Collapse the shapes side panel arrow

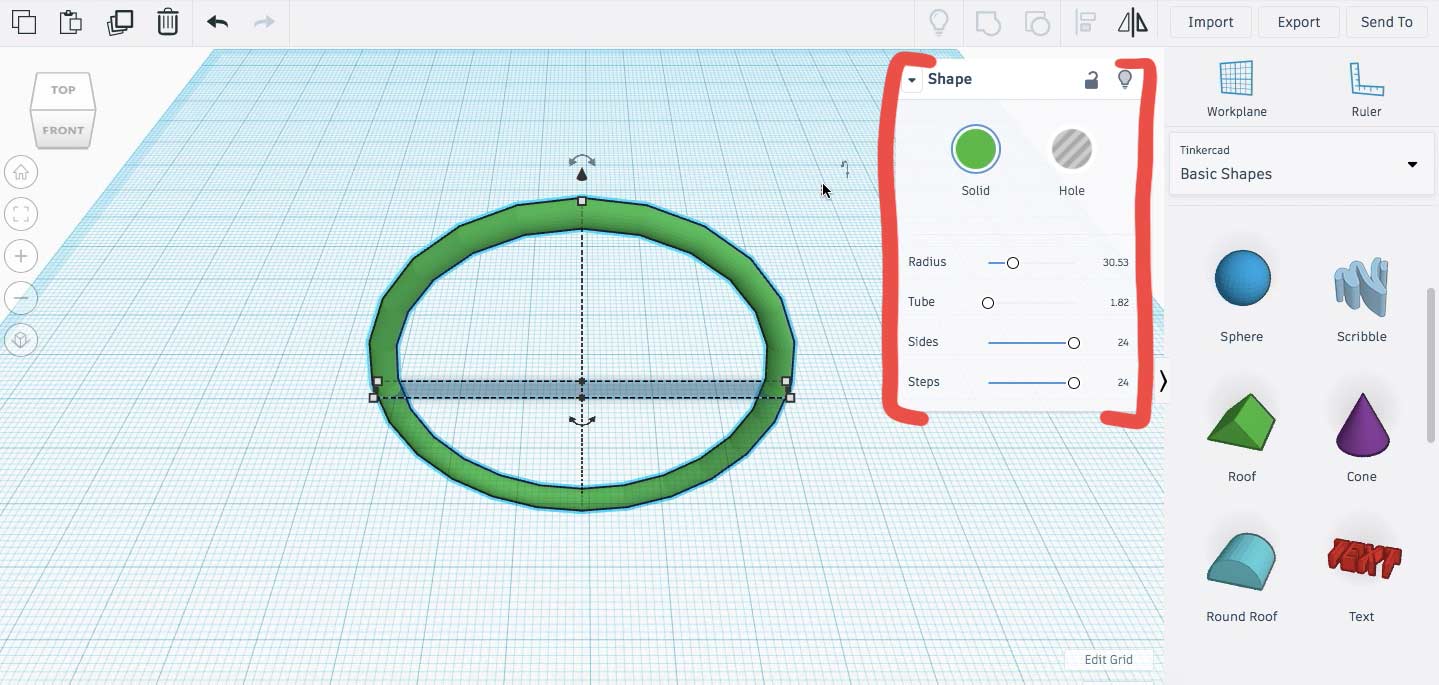1163,381
